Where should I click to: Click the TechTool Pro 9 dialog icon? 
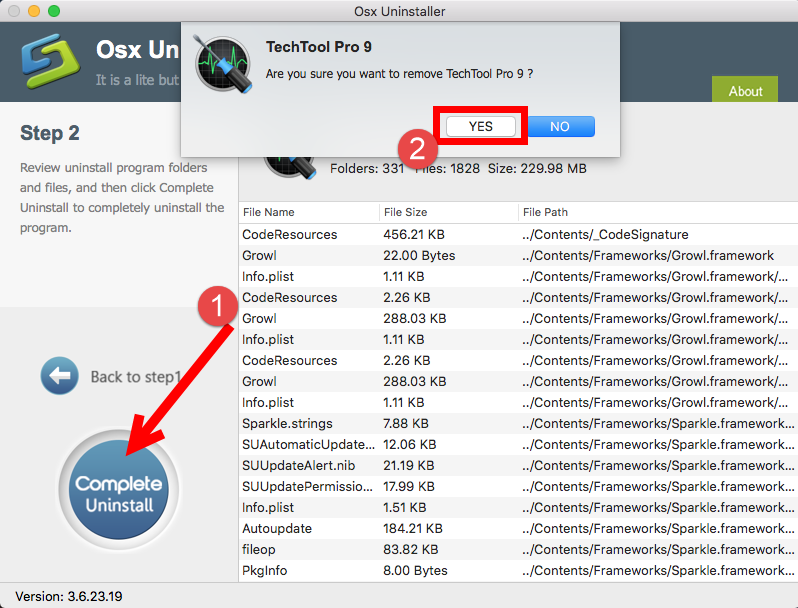223,65
